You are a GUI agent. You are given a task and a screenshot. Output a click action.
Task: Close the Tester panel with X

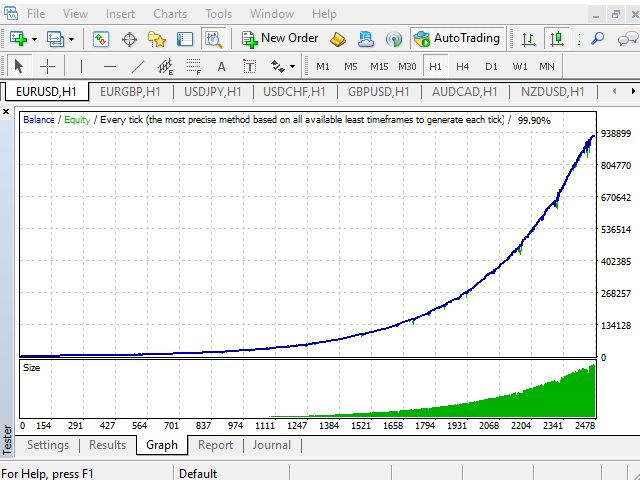click(6, 111)
